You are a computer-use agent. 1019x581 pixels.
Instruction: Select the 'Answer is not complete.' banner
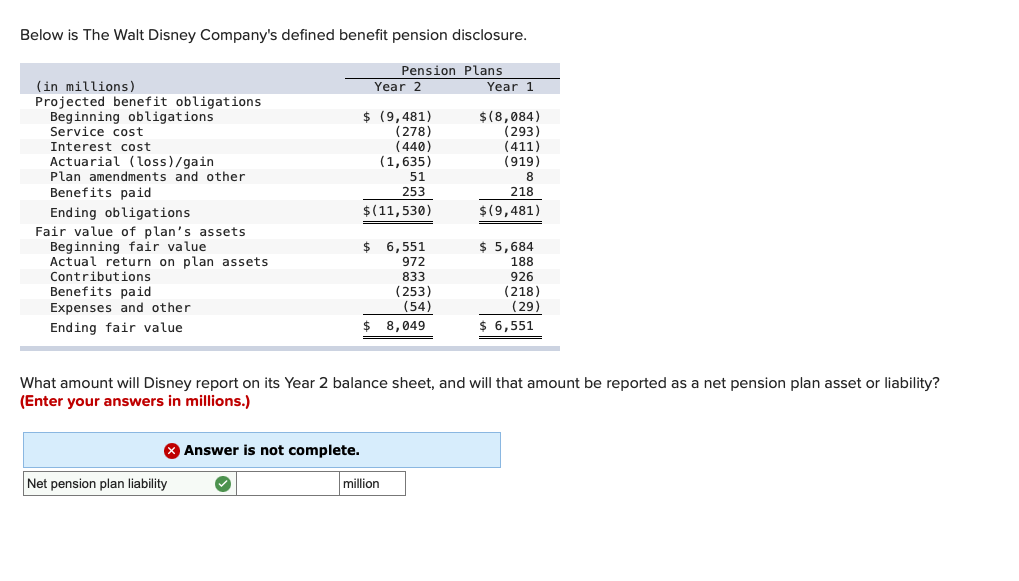point(261,450)
